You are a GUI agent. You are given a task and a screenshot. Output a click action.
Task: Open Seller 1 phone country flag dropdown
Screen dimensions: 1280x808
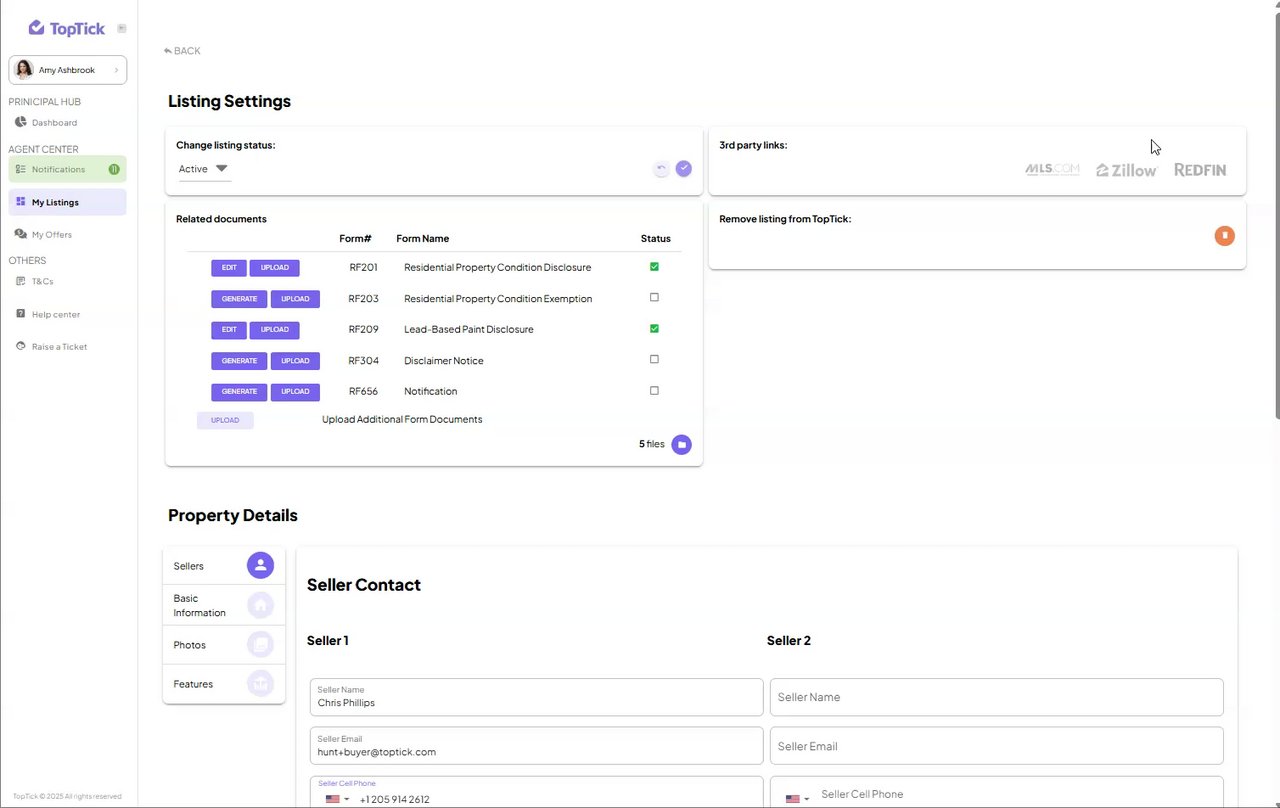(x=337, y=799)
